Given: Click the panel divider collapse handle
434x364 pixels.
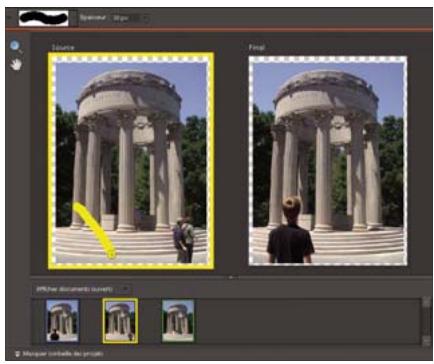Looking at the screenshot, I should click(231, 277).
